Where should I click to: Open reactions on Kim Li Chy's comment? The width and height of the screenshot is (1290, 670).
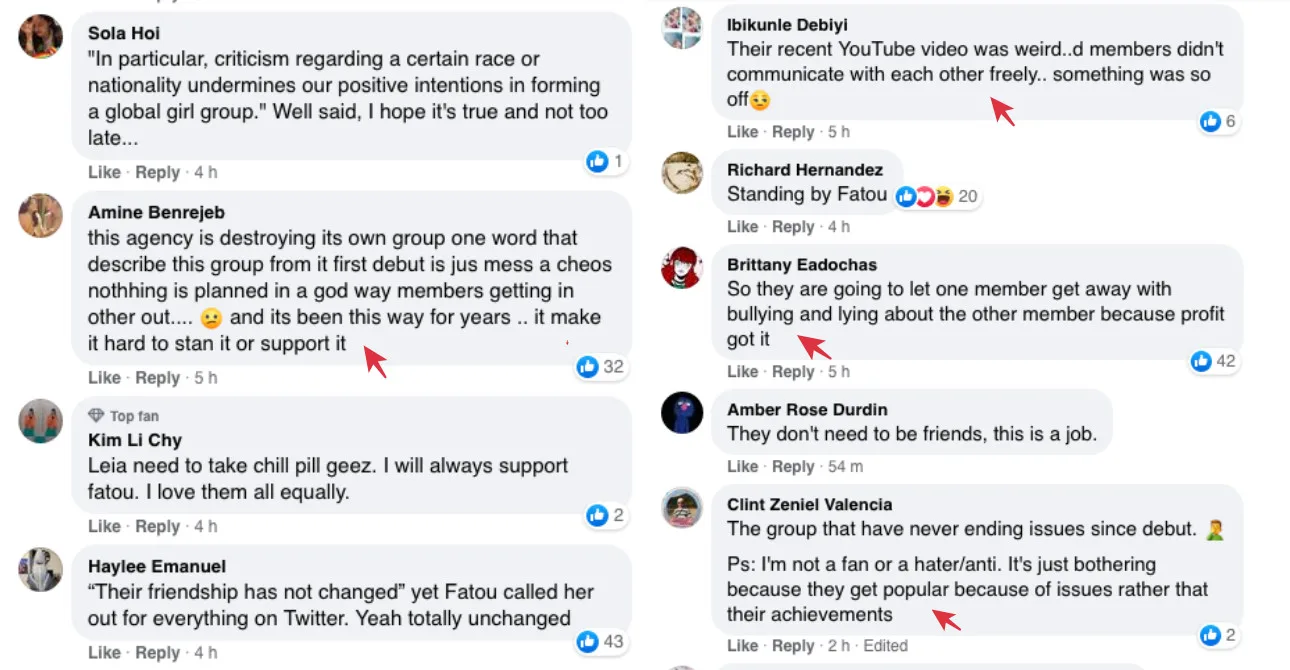(598, 515)
